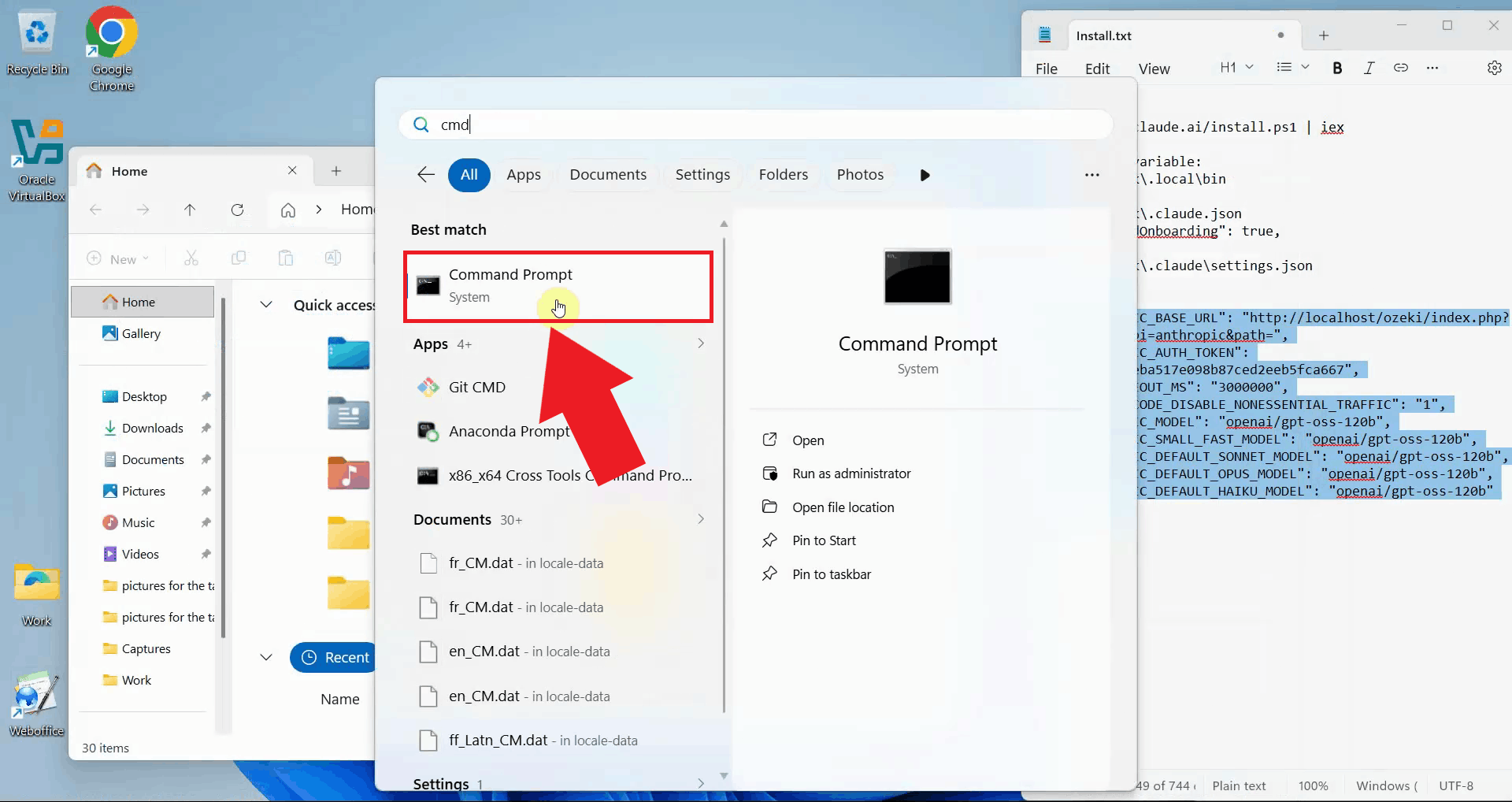Switch to the Apps filter tab
This screenshot has width=1512, height=802.
coord(523,175)
